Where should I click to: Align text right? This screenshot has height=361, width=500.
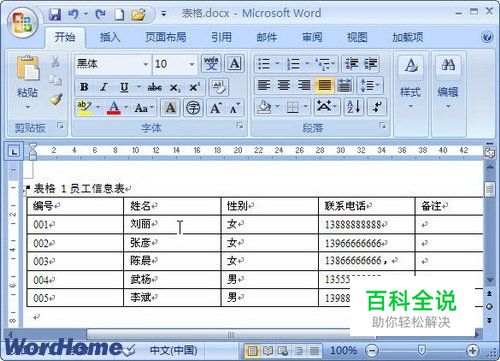pos(304,85)
